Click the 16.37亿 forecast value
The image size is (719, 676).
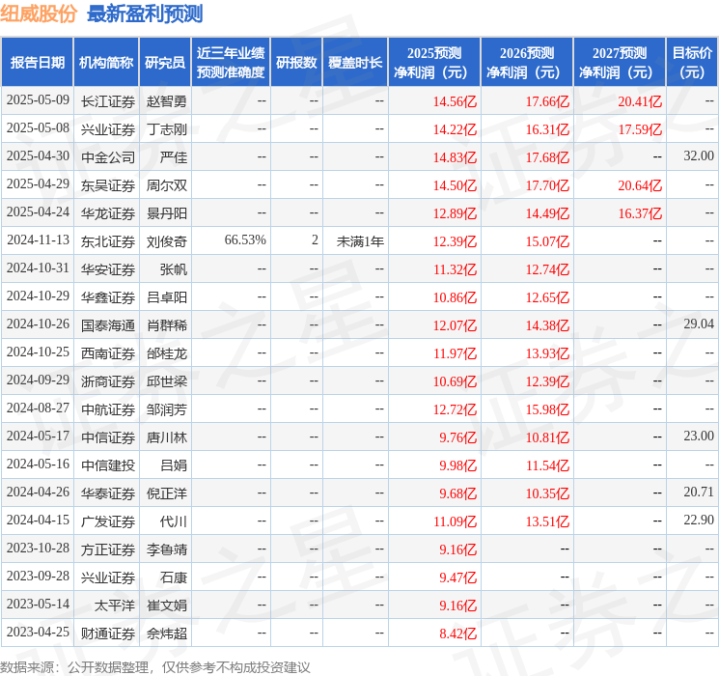640,213
